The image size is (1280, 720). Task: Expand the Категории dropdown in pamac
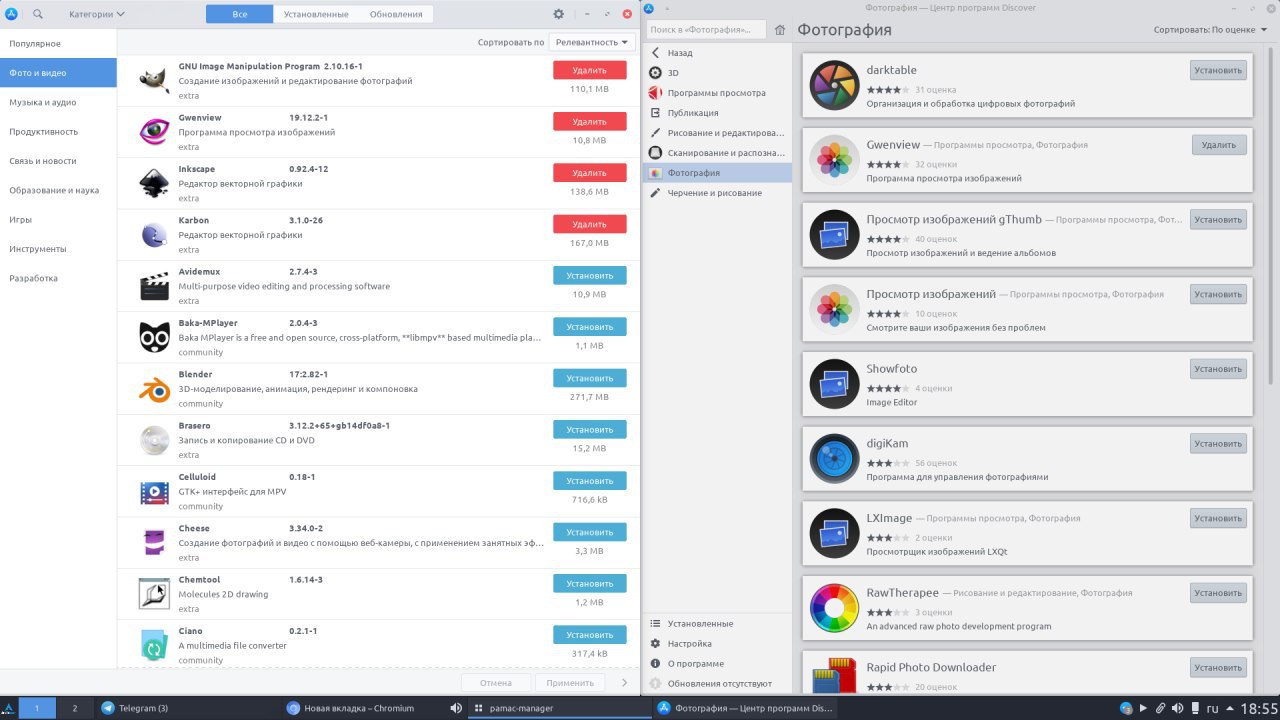[97, 14]
